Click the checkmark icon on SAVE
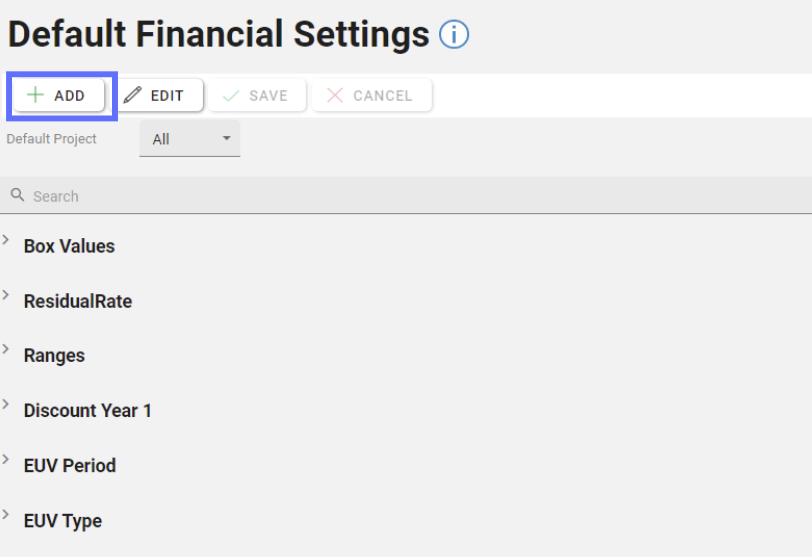The image size is (812, 557). pos(231,96)
